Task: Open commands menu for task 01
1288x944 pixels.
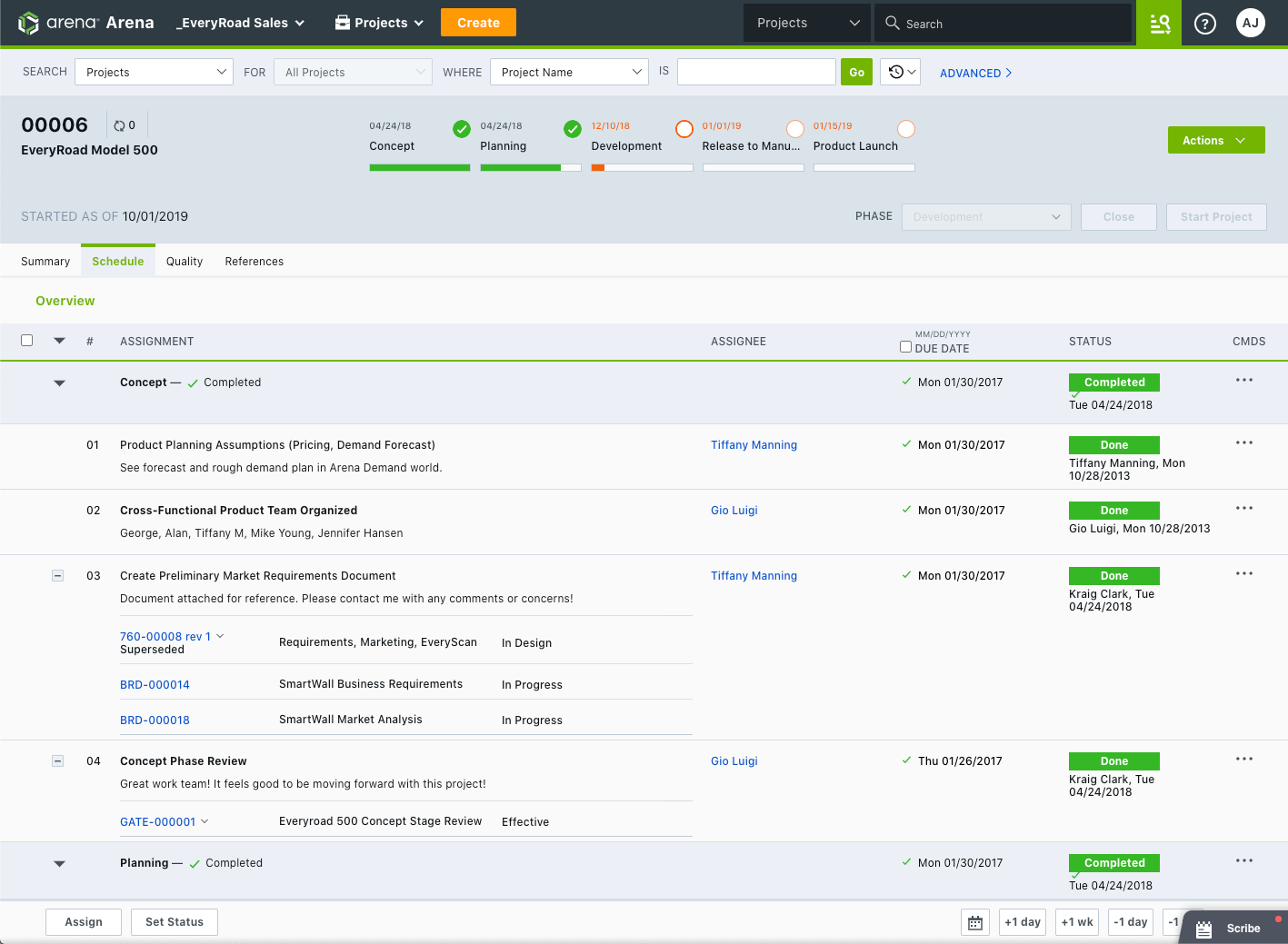Action: click(1244, 442)
